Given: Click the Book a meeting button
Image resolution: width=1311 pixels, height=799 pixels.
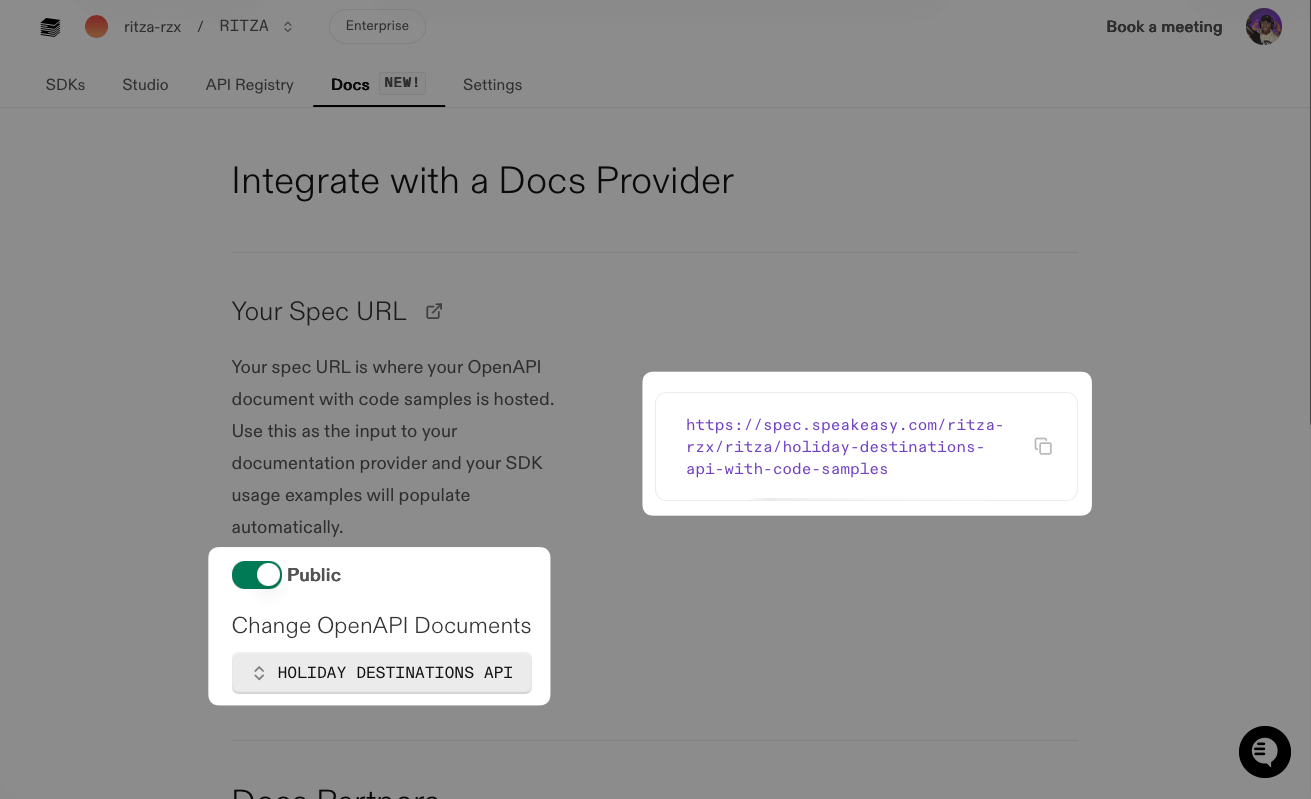Looking at the screenshot, I should [1163, 27].
